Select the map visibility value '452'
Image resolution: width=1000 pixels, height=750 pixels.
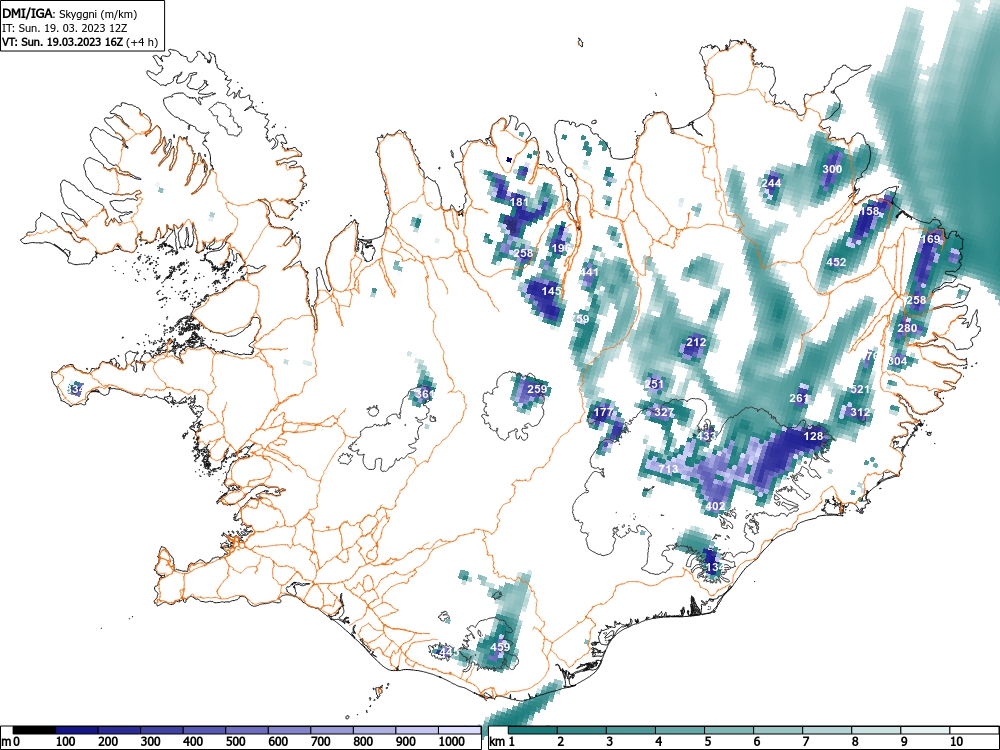(836, 262)
